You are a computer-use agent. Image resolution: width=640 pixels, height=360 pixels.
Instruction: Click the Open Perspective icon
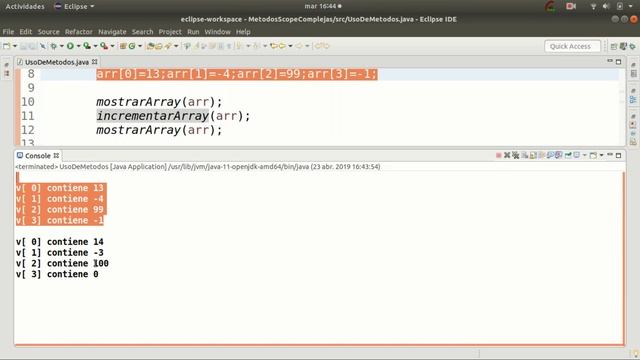click(x=613, y=47)
